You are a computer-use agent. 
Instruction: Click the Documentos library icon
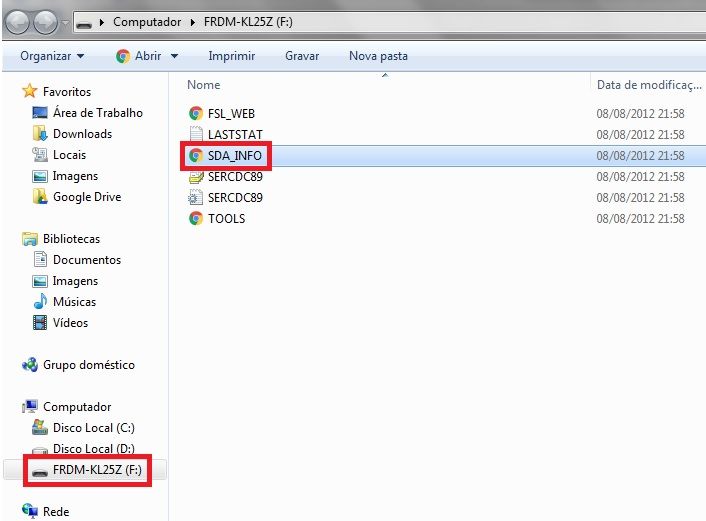[x=40, y=259]
